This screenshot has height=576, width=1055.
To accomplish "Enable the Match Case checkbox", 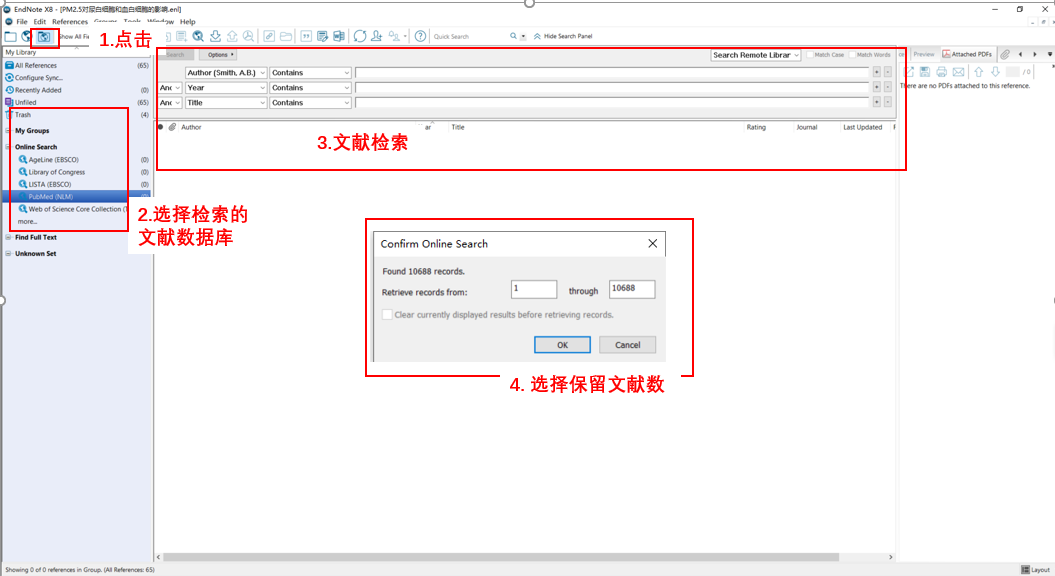I will 811,55.
